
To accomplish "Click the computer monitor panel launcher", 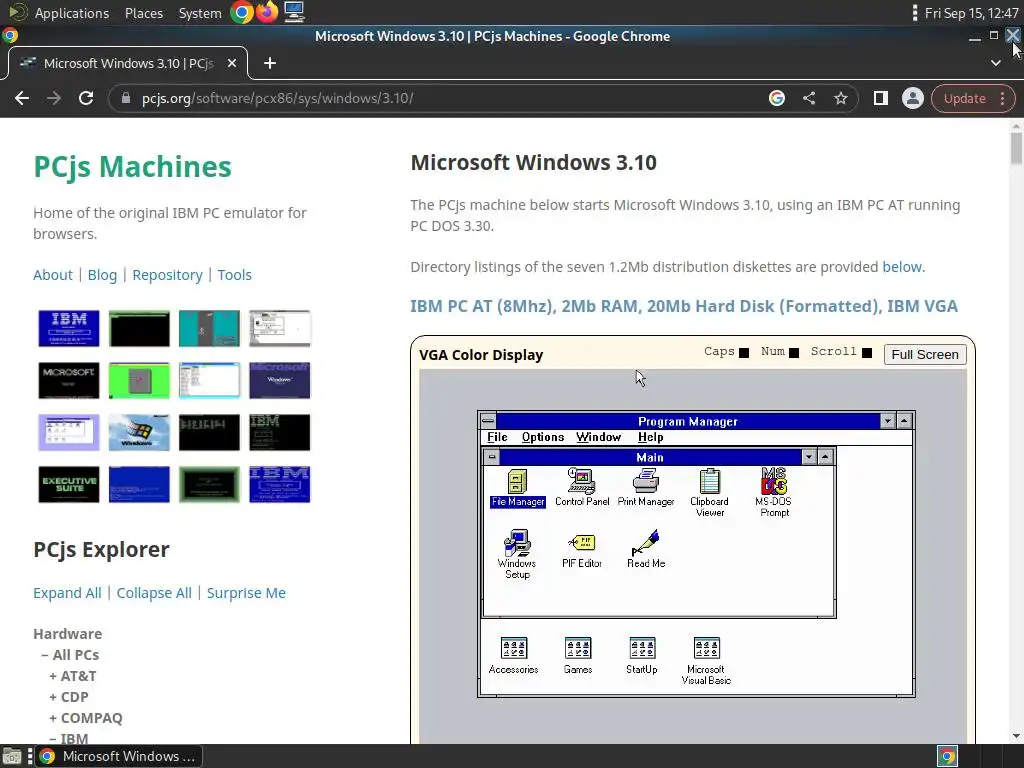I will [294, 12].
